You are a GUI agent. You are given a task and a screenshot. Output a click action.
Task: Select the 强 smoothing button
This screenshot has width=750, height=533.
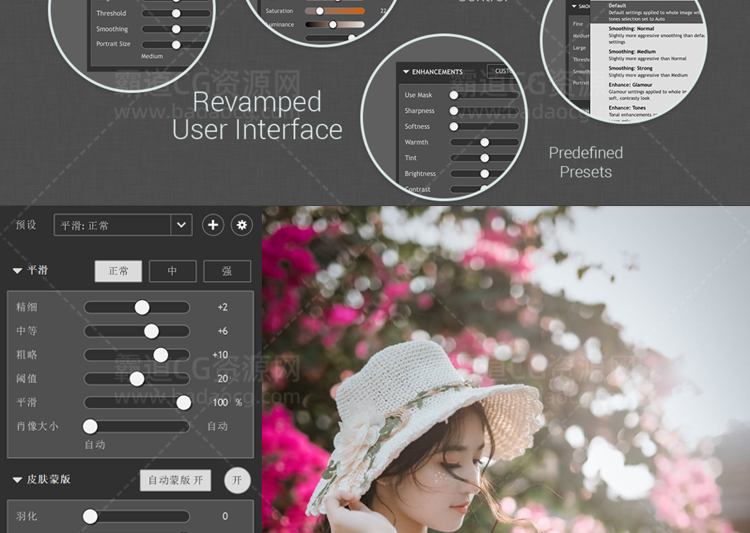(x=227, y=271)
